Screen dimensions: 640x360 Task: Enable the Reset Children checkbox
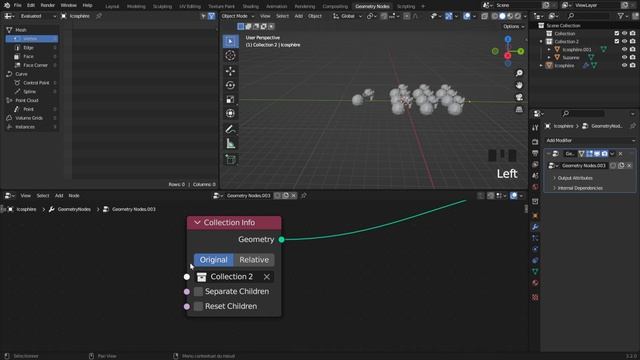(x=198, y=306)
